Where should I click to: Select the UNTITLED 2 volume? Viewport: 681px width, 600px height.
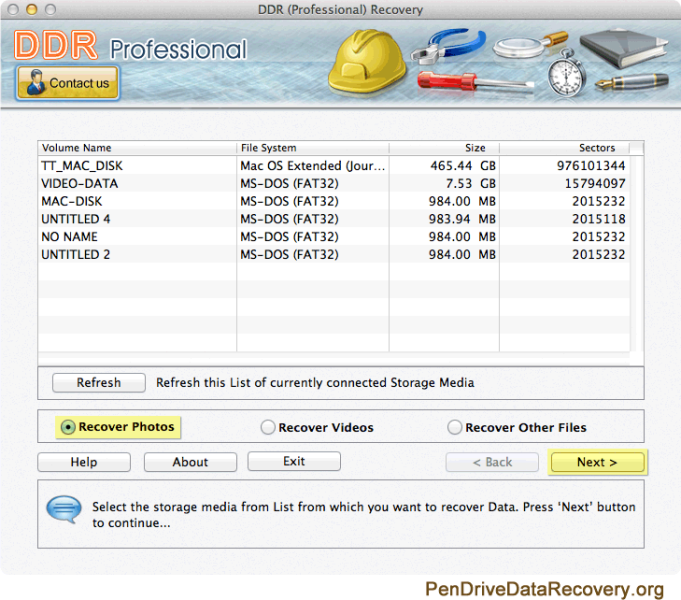[334, 255]
